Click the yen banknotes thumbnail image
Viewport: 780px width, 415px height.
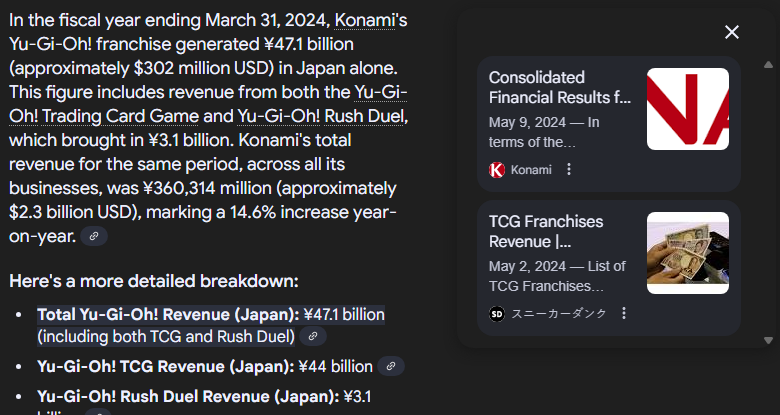[x=688, y=253]
